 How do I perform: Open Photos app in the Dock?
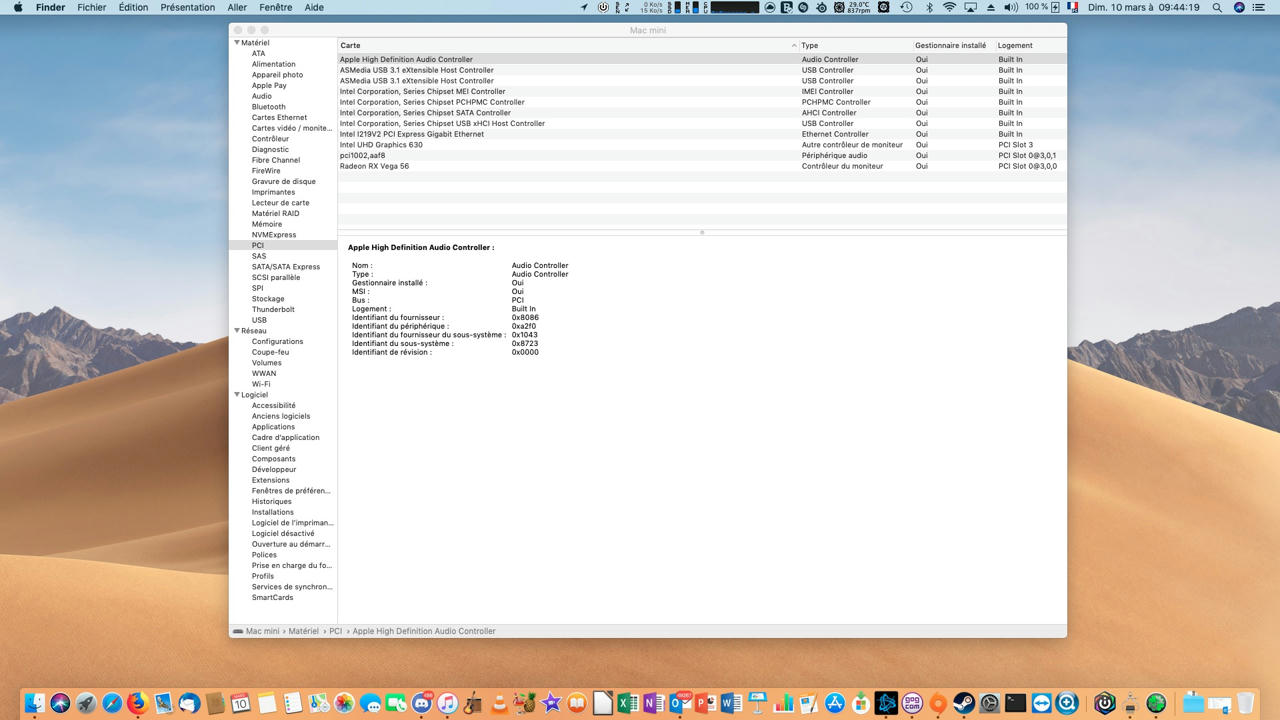pyautogui.click(x=344, y=703)
